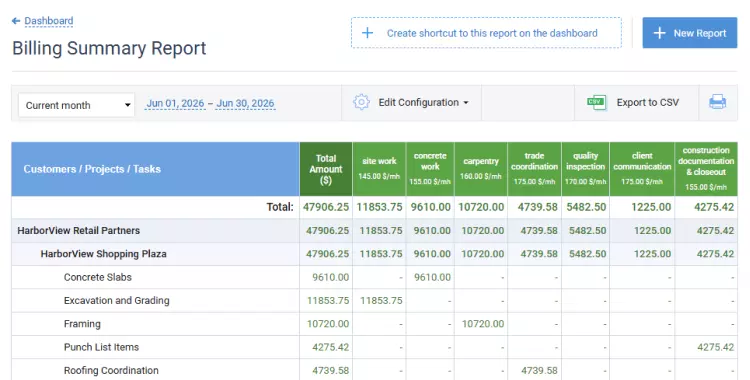Click 1225.00 in the Total row
Screen dimensions: 750x380
point(651,207)
